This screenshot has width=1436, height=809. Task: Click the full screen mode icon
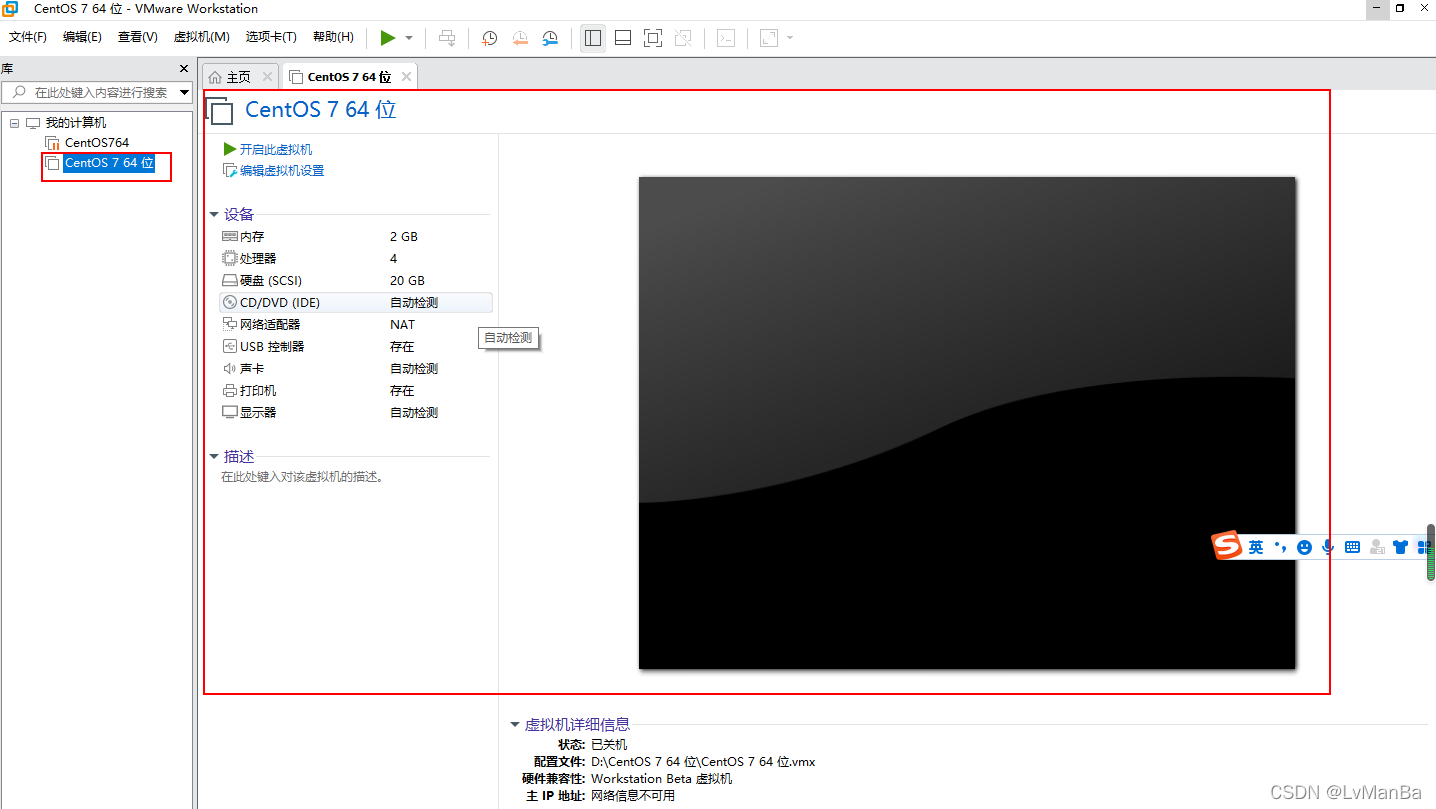coord(653,38)
